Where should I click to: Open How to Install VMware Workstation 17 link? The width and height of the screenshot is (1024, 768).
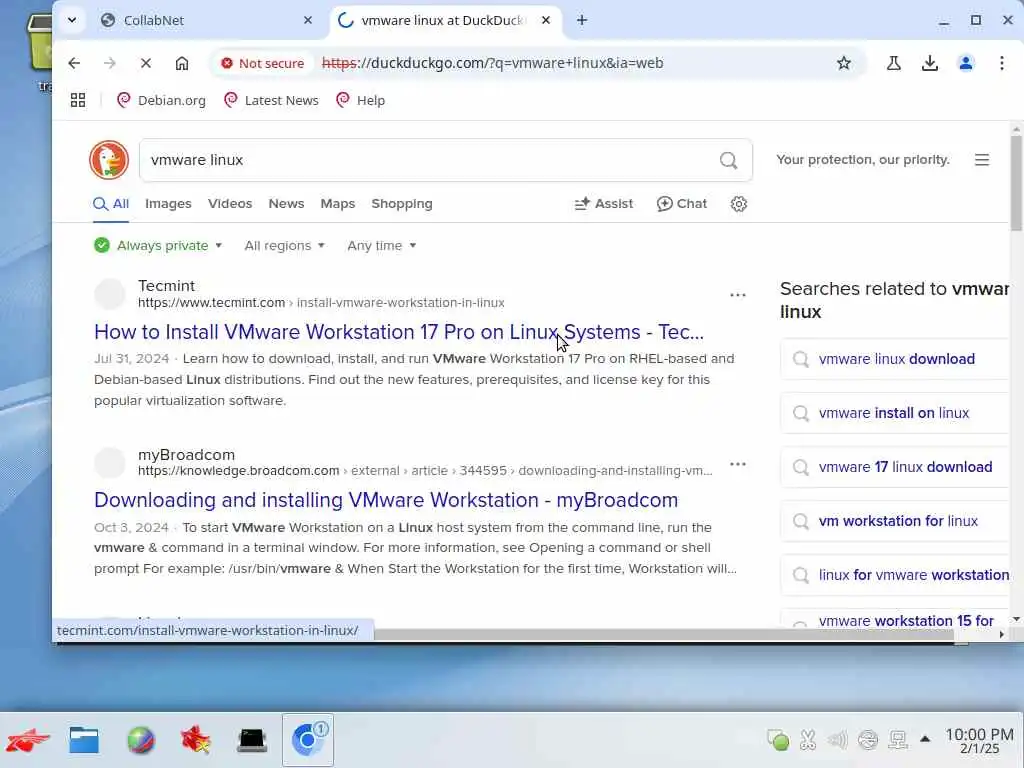(x=399, y=332)
